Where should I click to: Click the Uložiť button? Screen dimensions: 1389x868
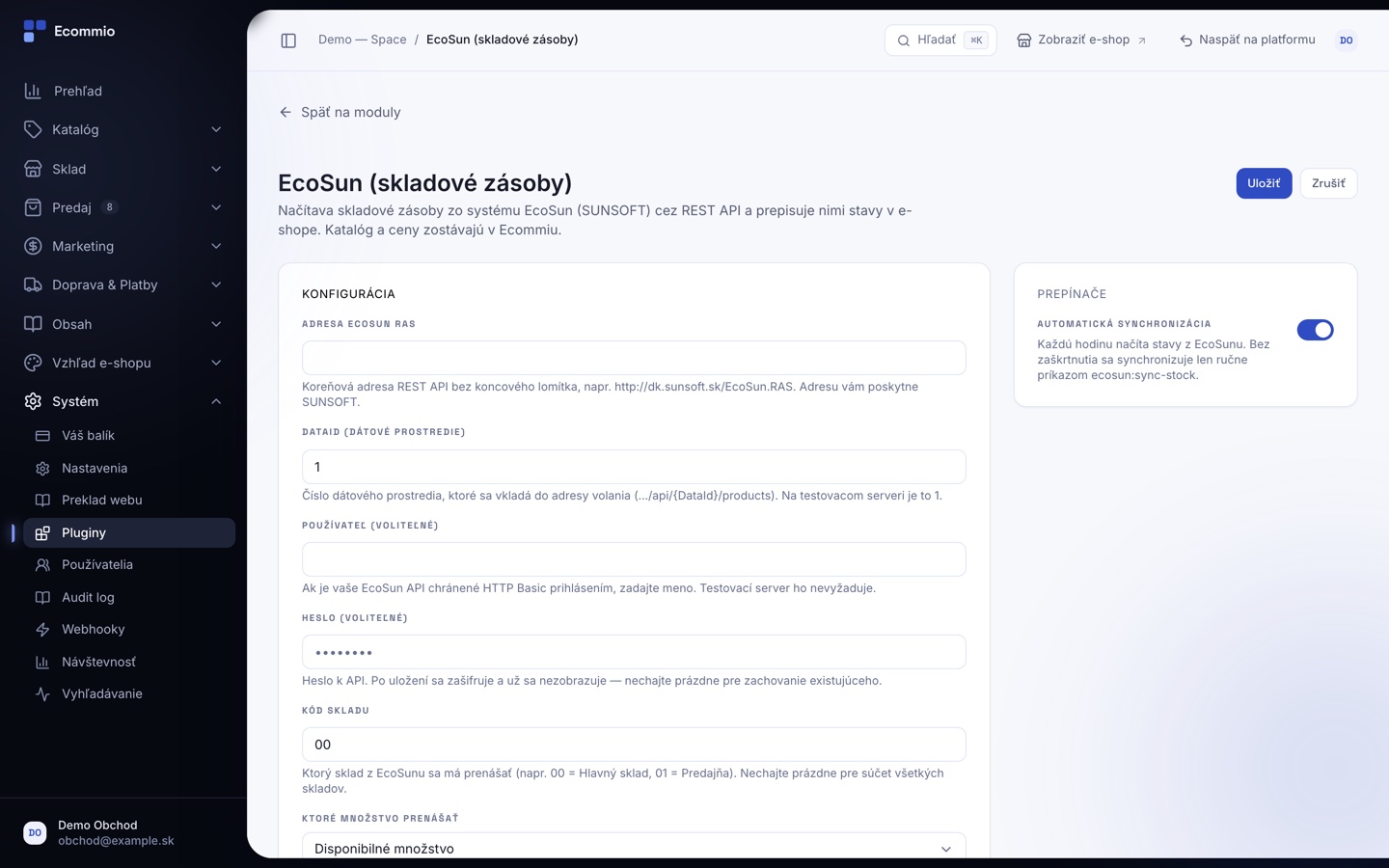click(1264, 183)
